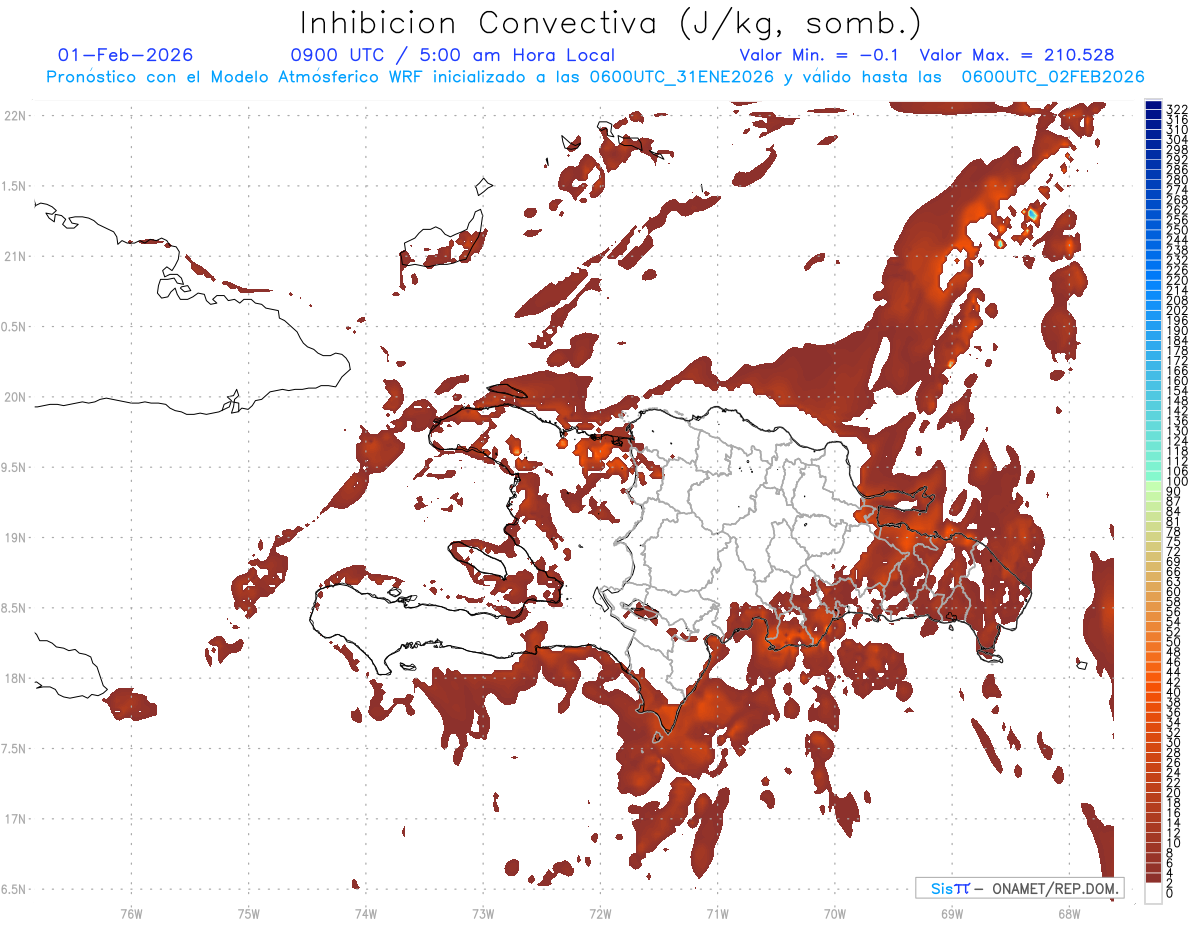Click the '76W' longitude label
1200x927 pixels.
tap(131, 913)
